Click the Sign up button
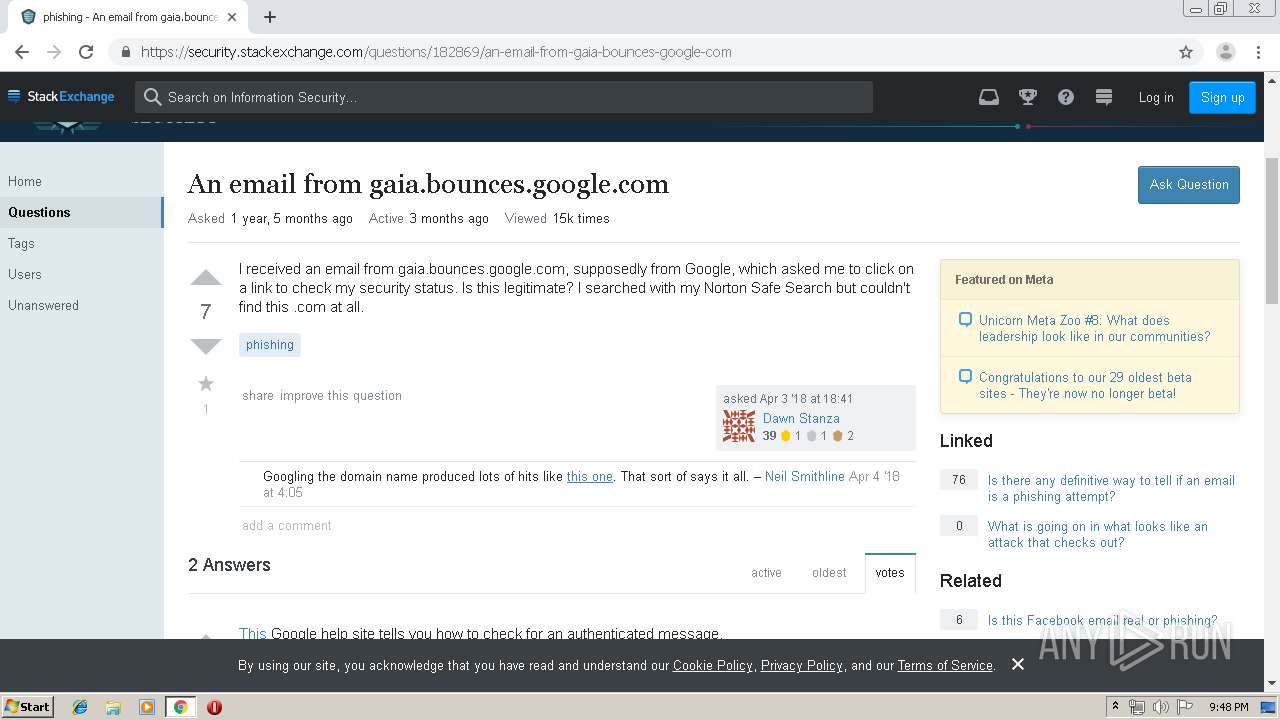Viewport: 1280px width, 720px height. click(1222, 97)
